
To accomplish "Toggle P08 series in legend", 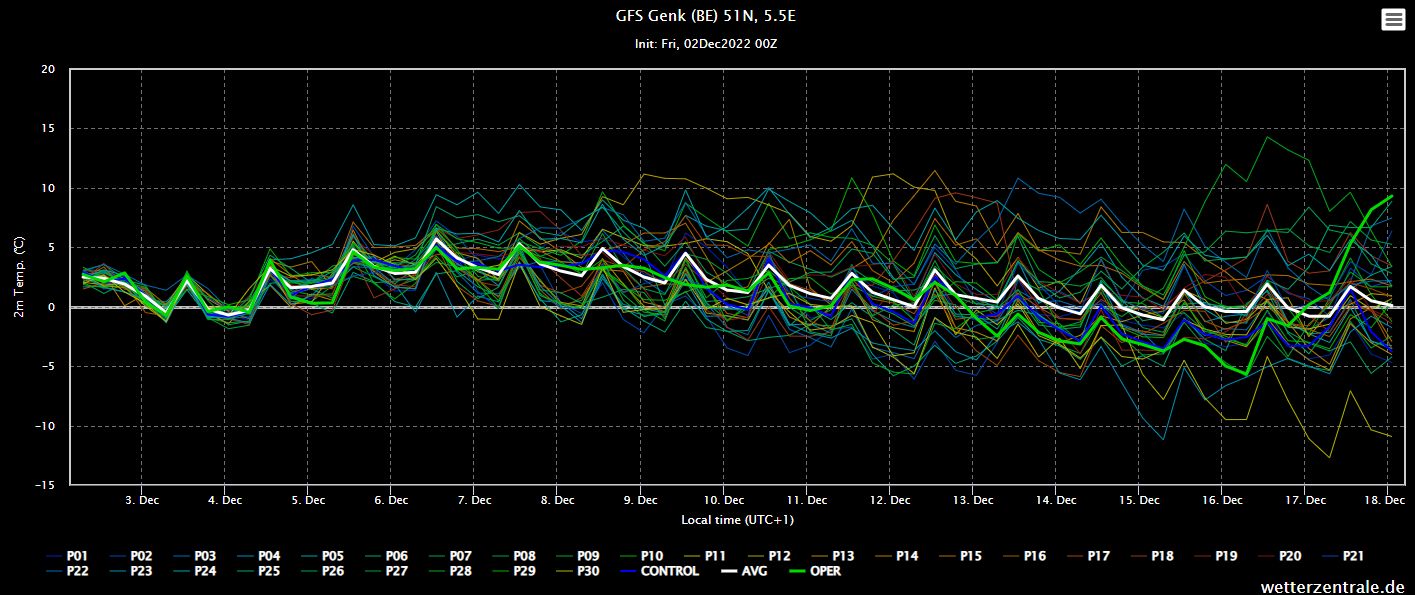I will click(515, 556).
